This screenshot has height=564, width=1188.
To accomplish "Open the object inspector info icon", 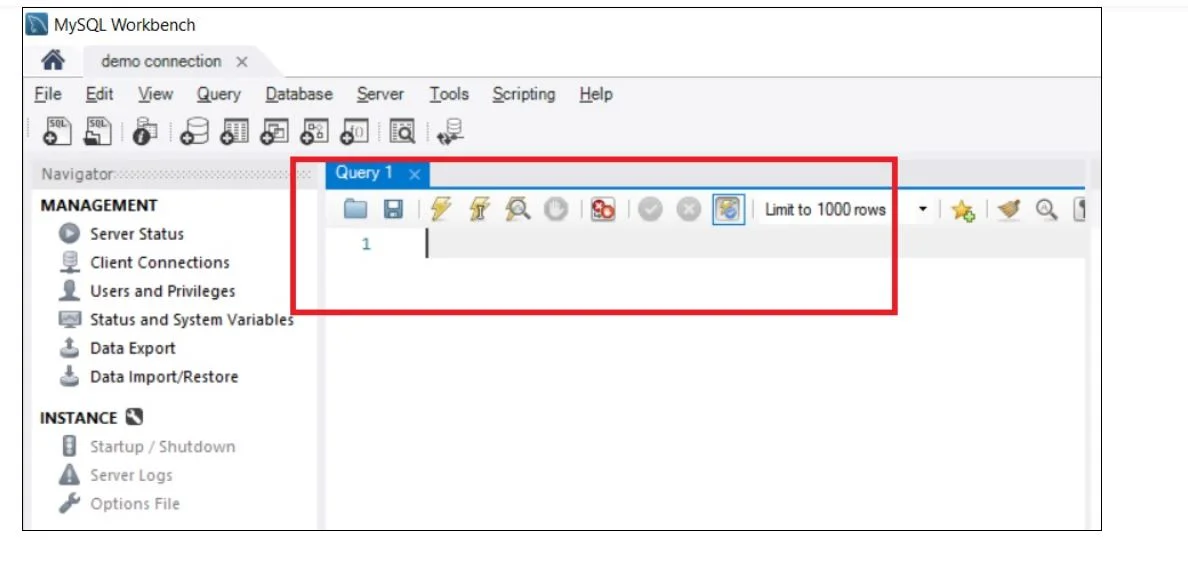I will (144, 130).
